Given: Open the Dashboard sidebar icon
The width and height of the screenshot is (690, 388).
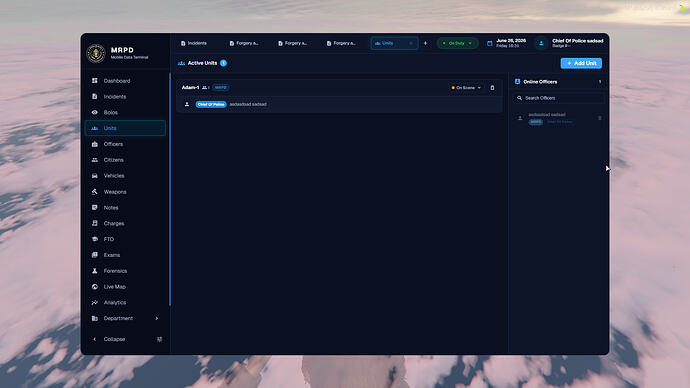Looking at the screenshot, I should pyautogui.click(x=95, y=81).
